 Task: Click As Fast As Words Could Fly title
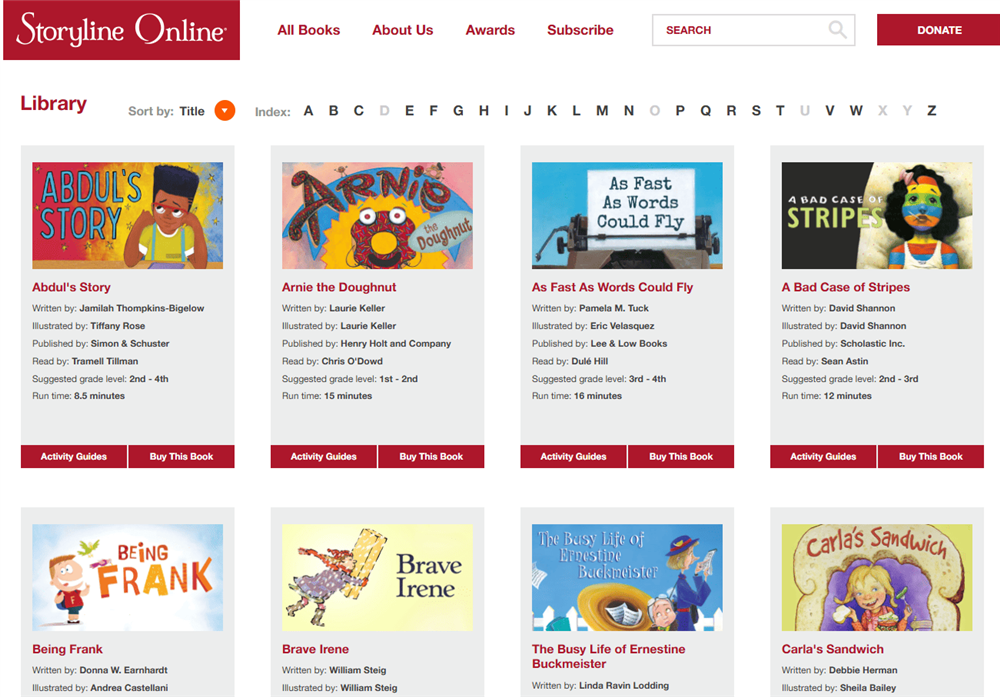[x=612, y=288]
